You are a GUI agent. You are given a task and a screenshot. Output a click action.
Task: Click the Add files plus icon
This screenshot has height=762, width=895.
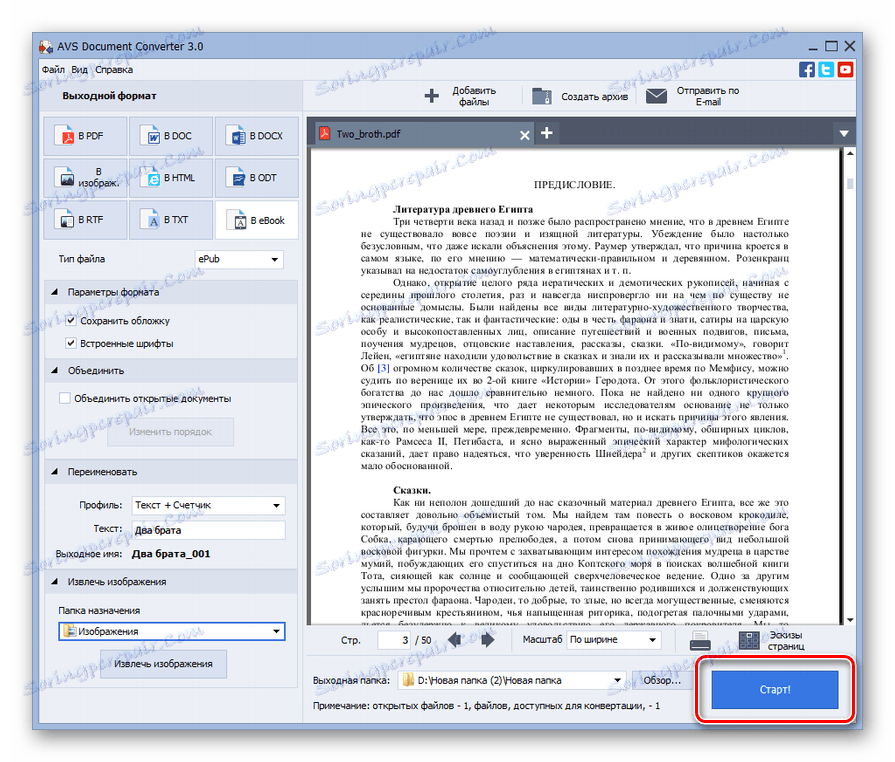click(432, 96)
